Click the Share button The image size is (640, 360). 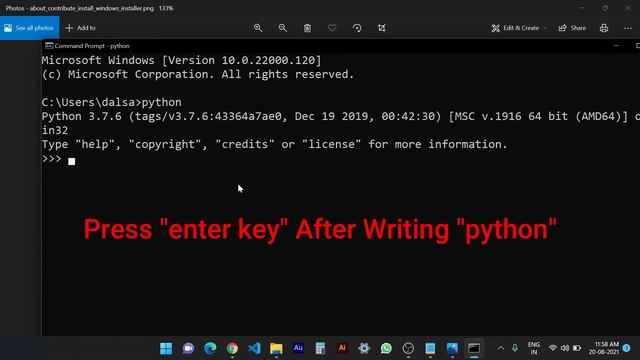tap(573, 28)
